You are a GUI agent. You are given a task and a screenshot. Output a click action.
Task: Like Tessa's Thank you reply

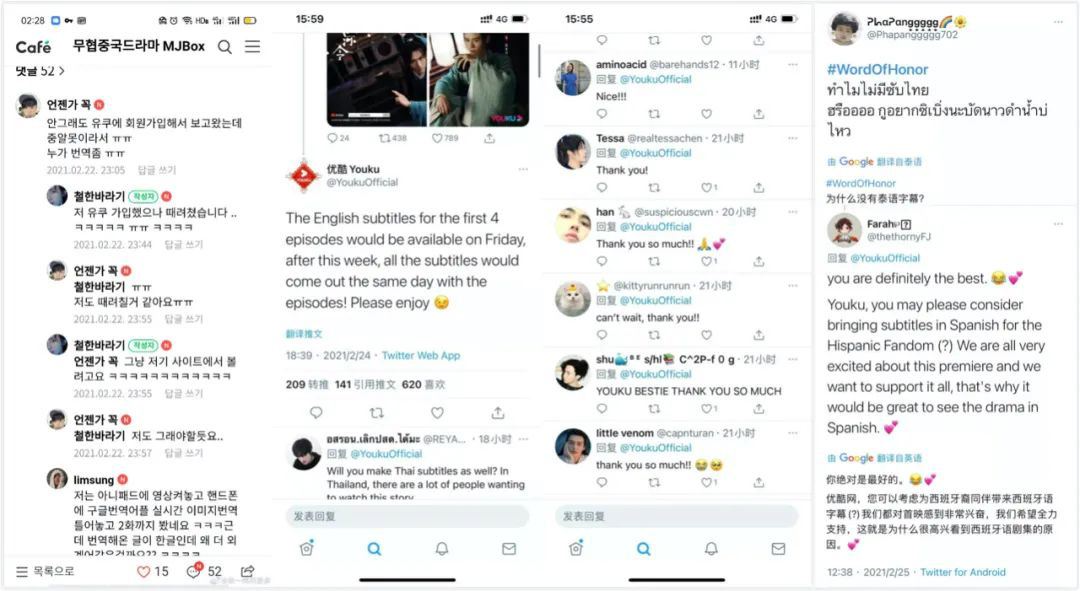[706, 187]
